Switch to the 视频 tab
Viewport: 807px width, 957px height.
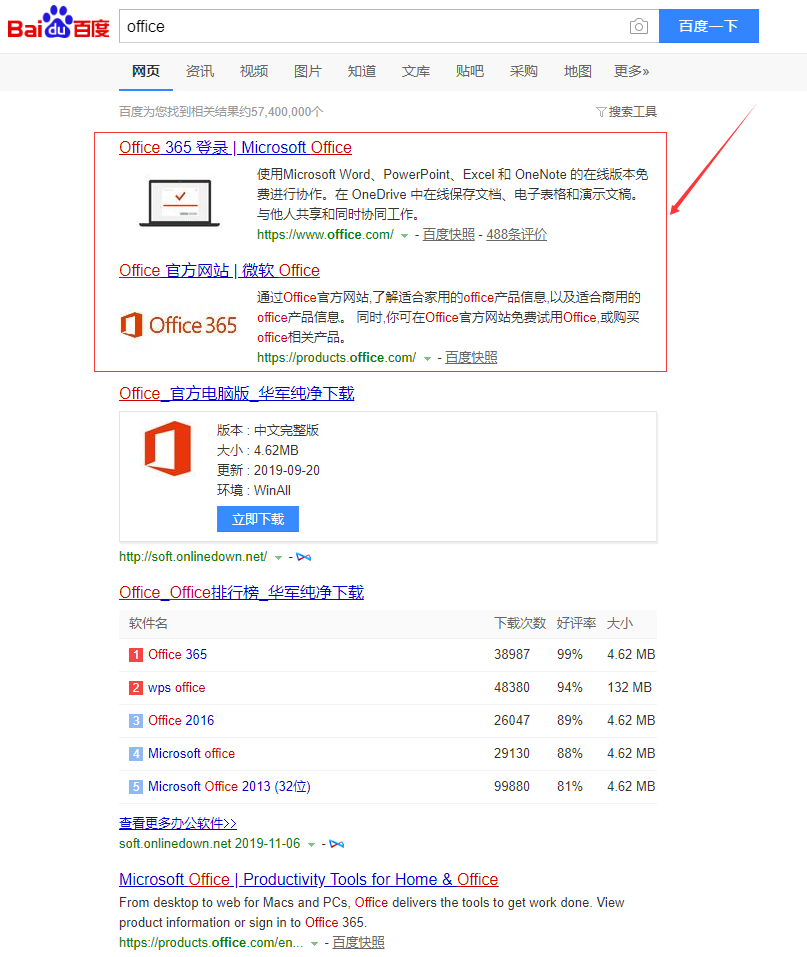254,71
